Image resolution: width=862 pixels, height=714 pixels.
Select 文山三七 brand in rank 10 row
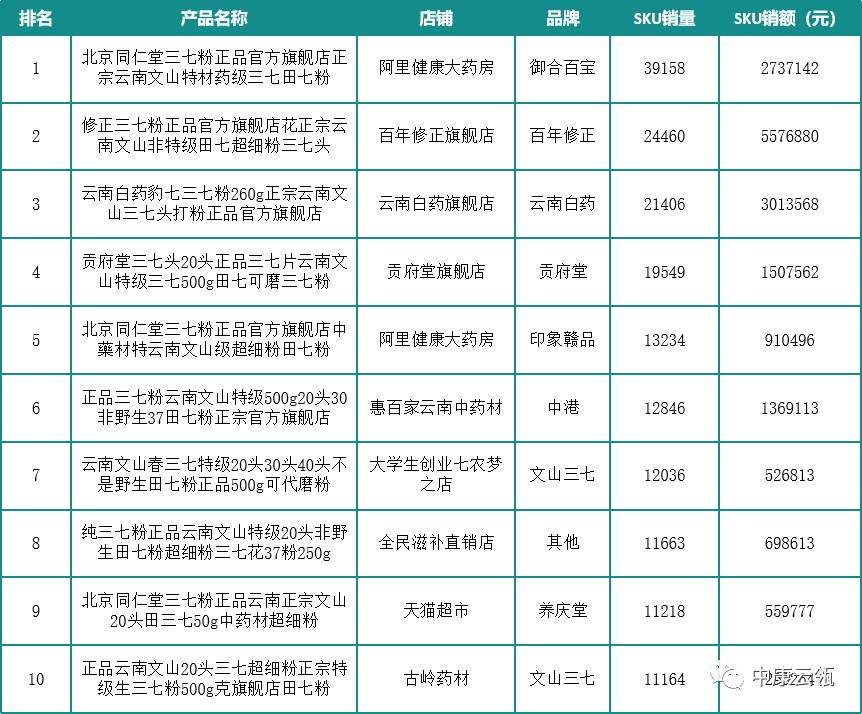point(562,679)
